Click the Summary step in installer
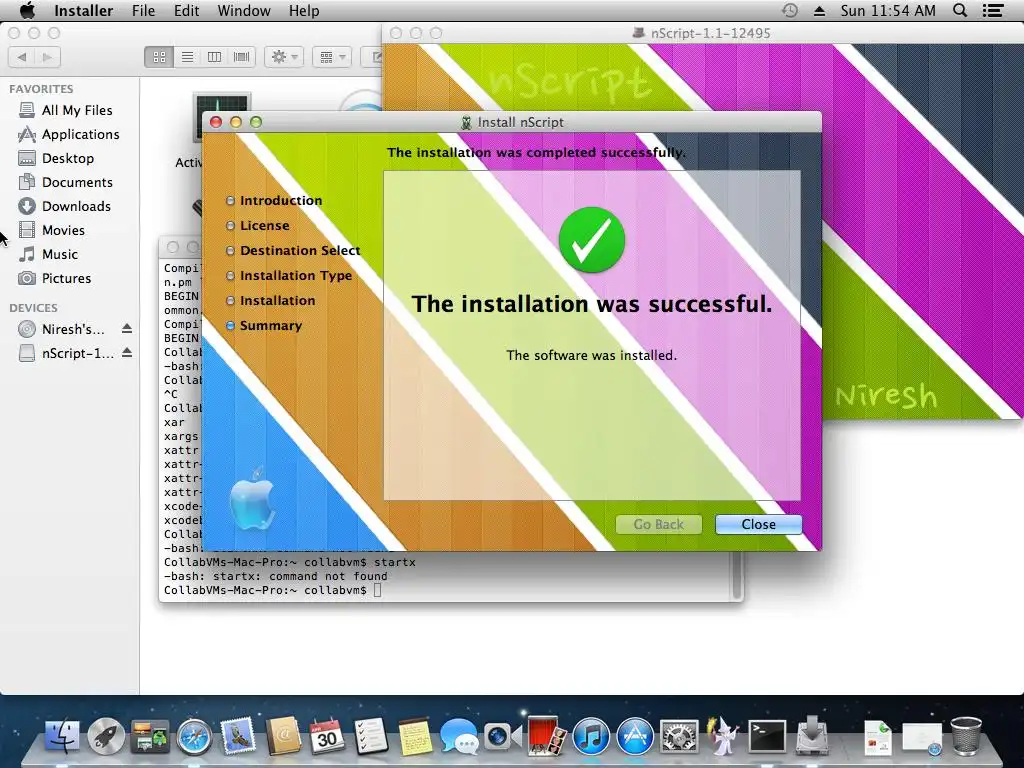The image size is (1024, 768). coord(270,325)
